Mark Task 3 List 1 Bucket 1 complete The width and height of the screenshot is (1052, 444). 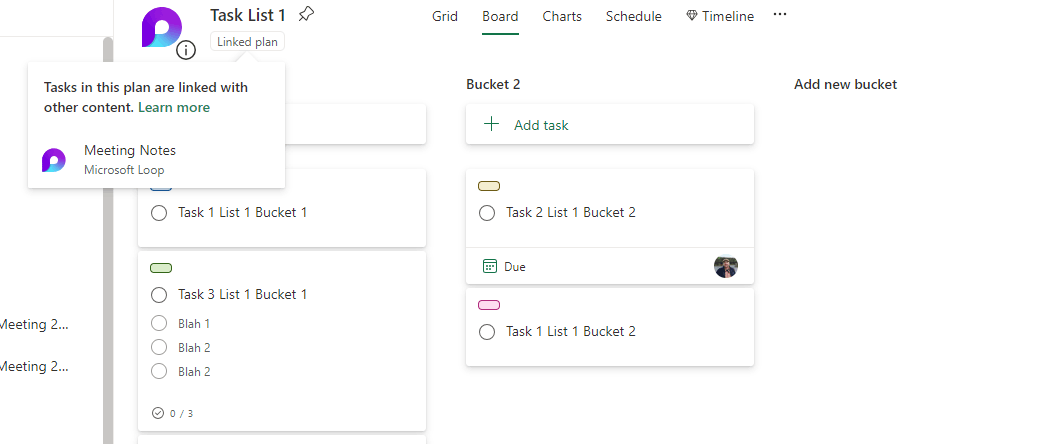pos(158,295)
